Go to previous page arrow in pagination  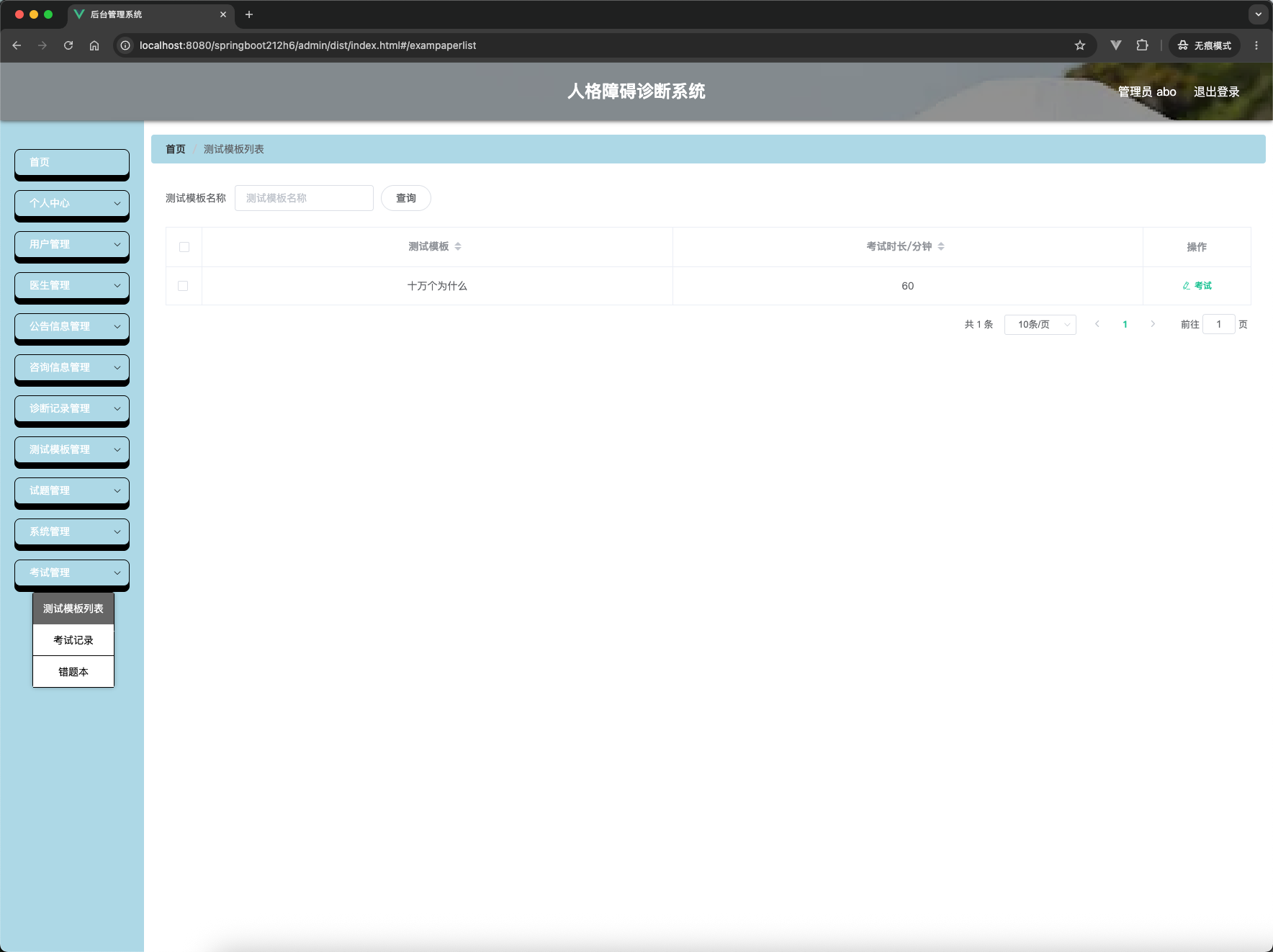(1097, 324)
